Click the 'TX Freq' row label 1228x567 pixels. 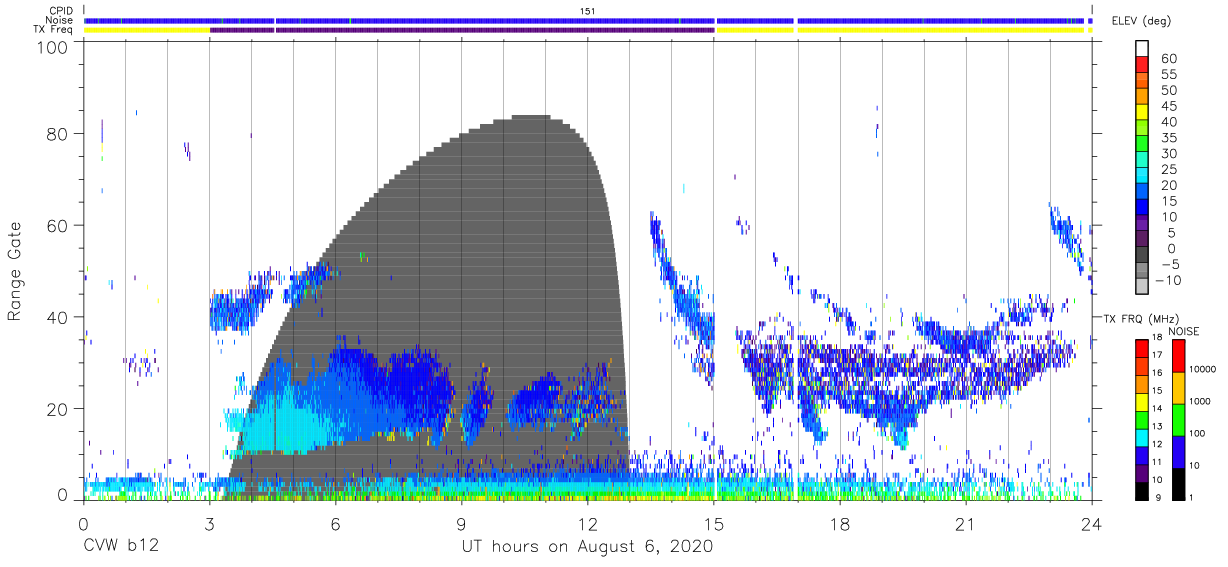(x=55, y=29)
